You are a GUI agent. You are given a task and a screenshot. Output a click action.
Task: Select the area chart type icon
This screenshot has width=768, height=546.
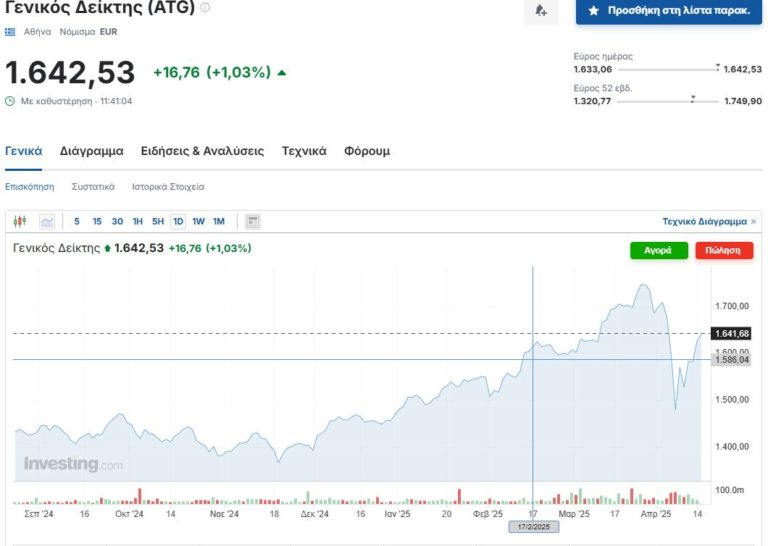(x=47, y=221)
